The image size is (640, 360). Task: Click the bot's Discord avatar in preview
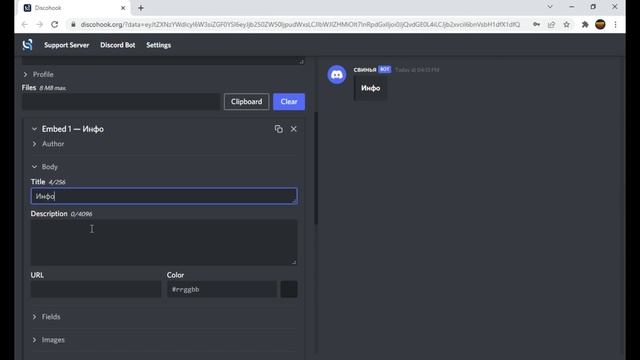pos(337,75)
